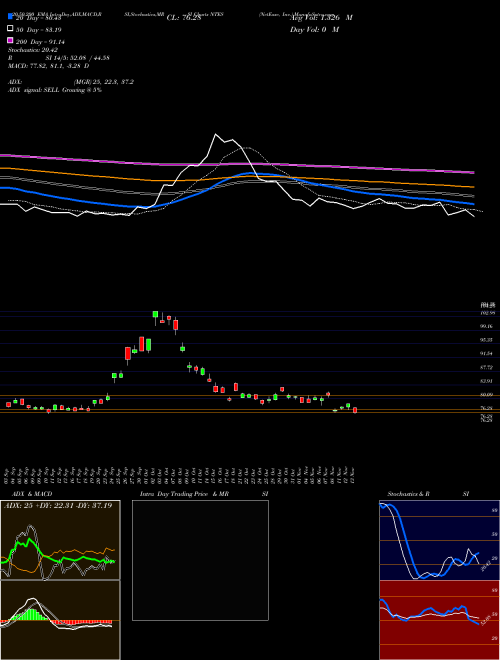The width and height of the screenshot is (500, 660).
Task: Open the blue Stochastics chart panel
Action: pyautogui.click(x=439, y=540)
